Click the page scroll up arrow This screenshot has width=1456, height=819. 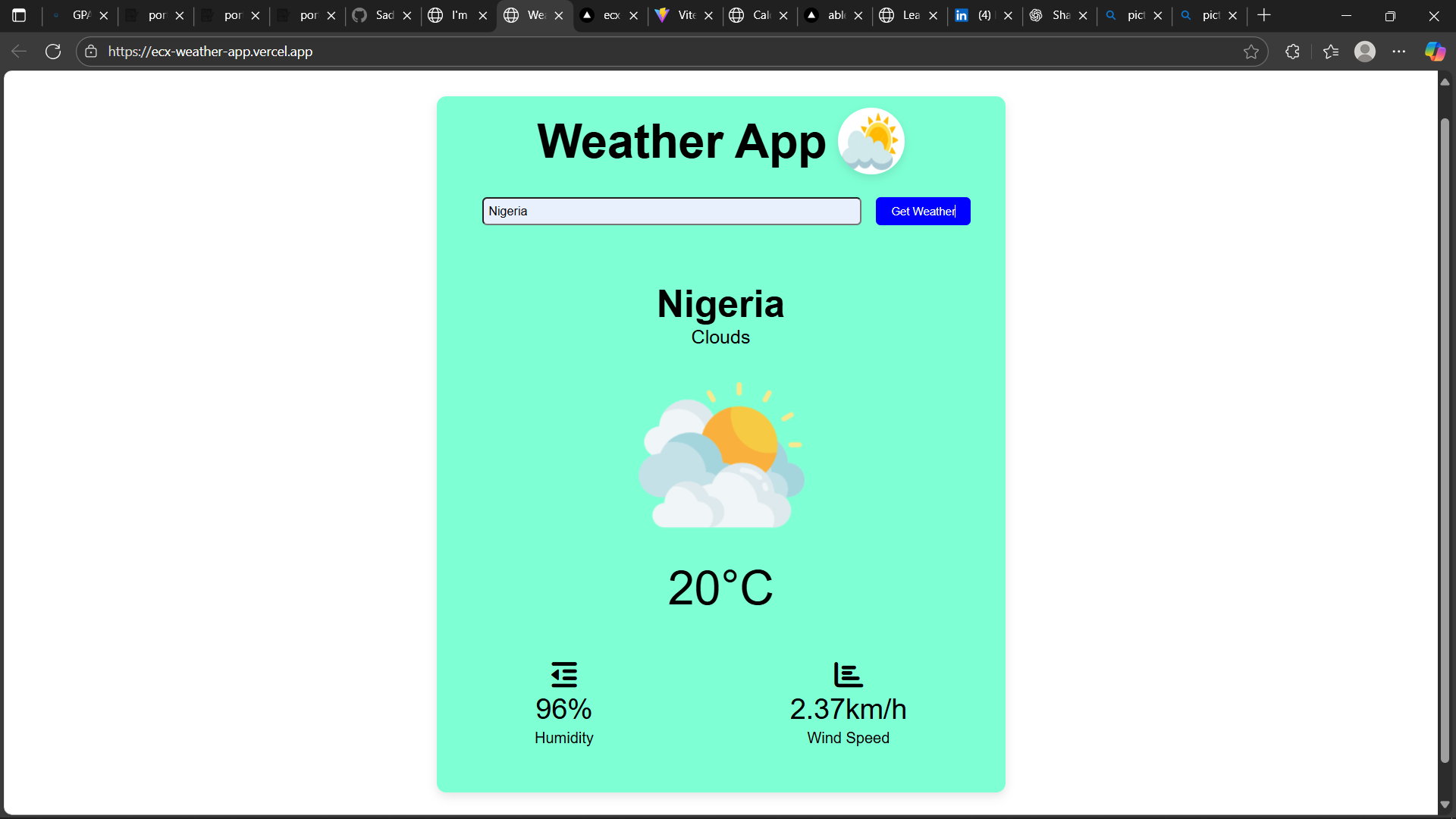point(1445,82)
